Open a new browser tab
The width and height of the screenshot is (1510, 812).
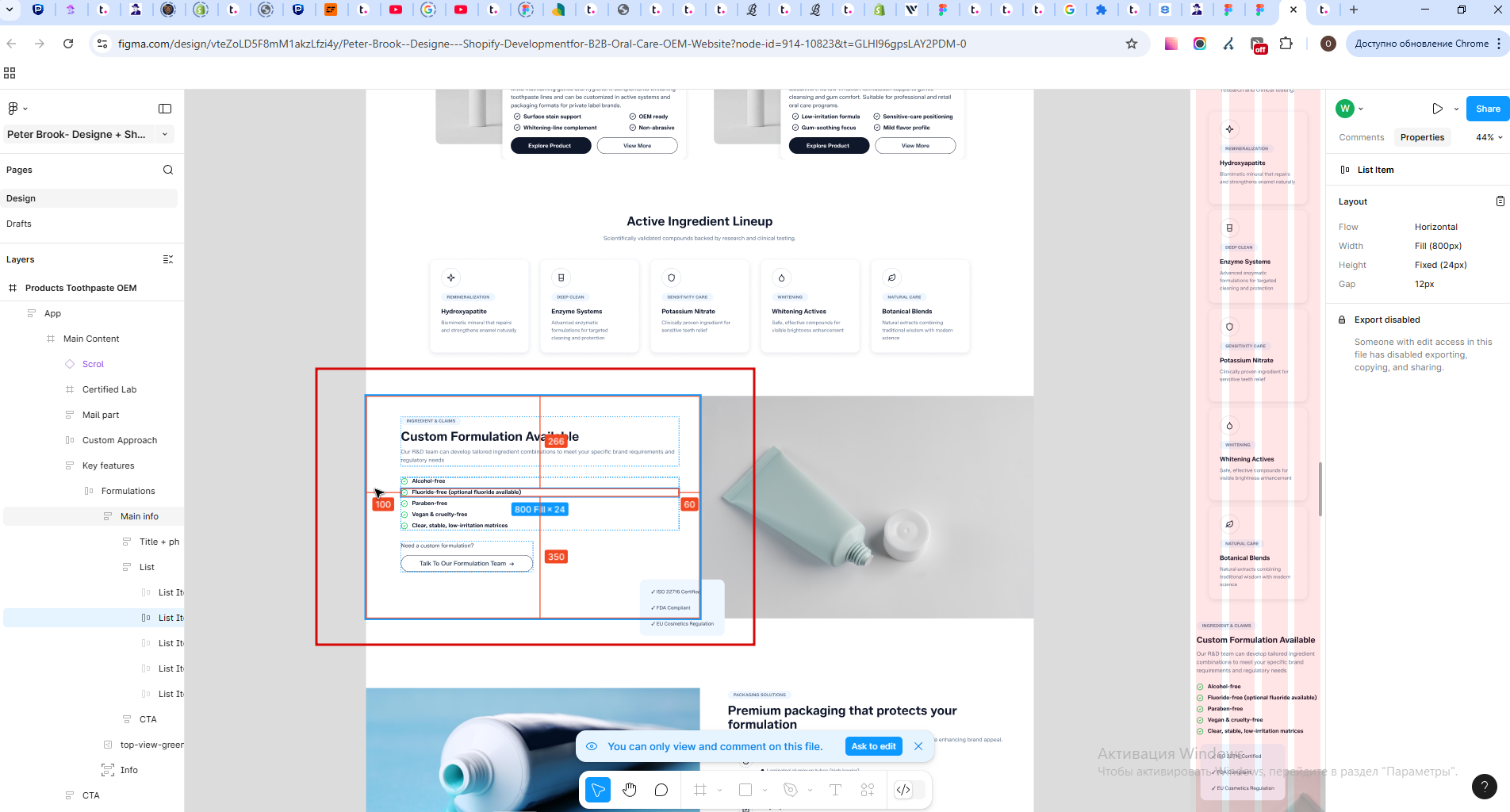click(x=1354, y=10)
